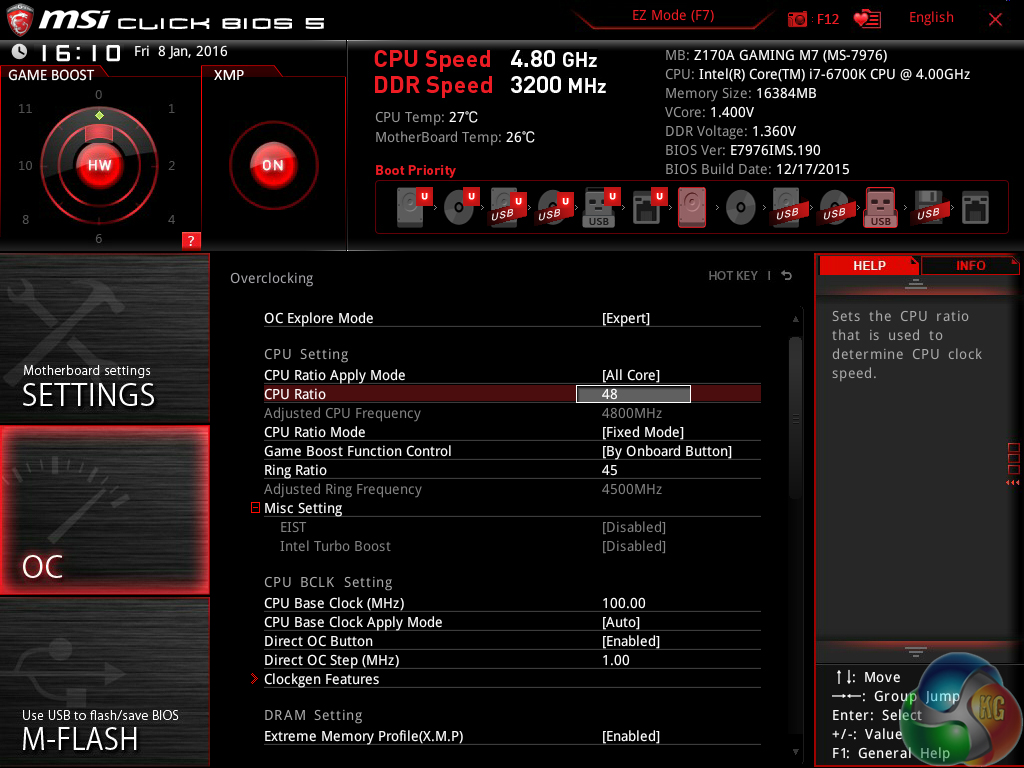
Task: Edit the CPU Ratio value field 48
Action: (x=633, y=394)
